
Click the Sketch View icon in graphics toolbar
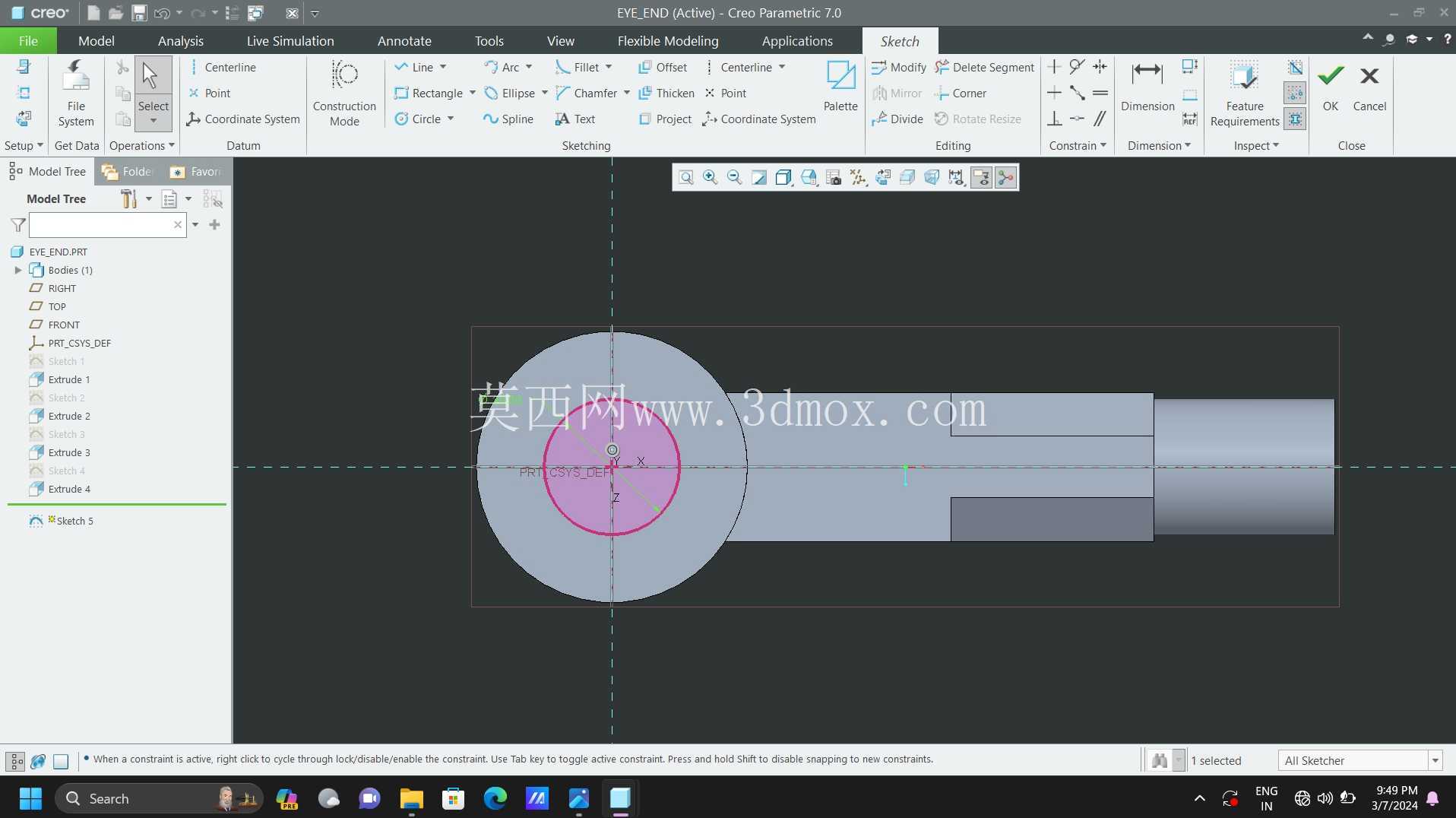[883, 177]
